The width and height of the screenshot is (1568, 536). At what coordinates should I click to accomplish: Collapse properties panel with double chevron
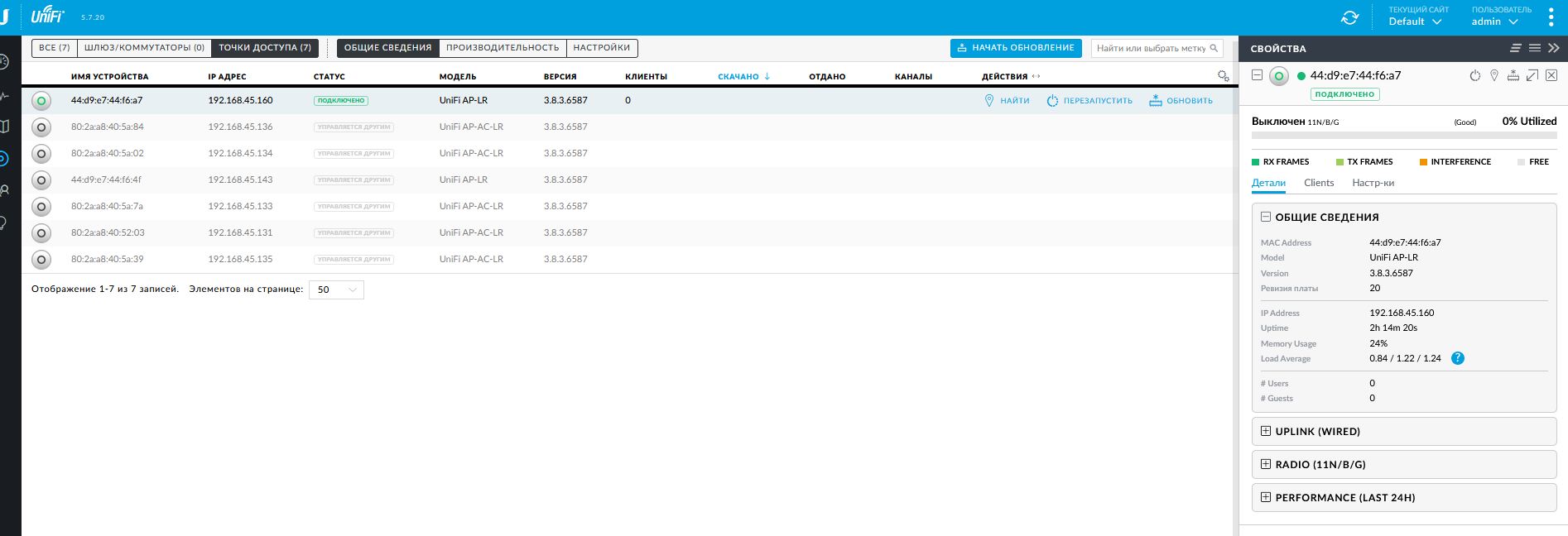[1553, 48]
